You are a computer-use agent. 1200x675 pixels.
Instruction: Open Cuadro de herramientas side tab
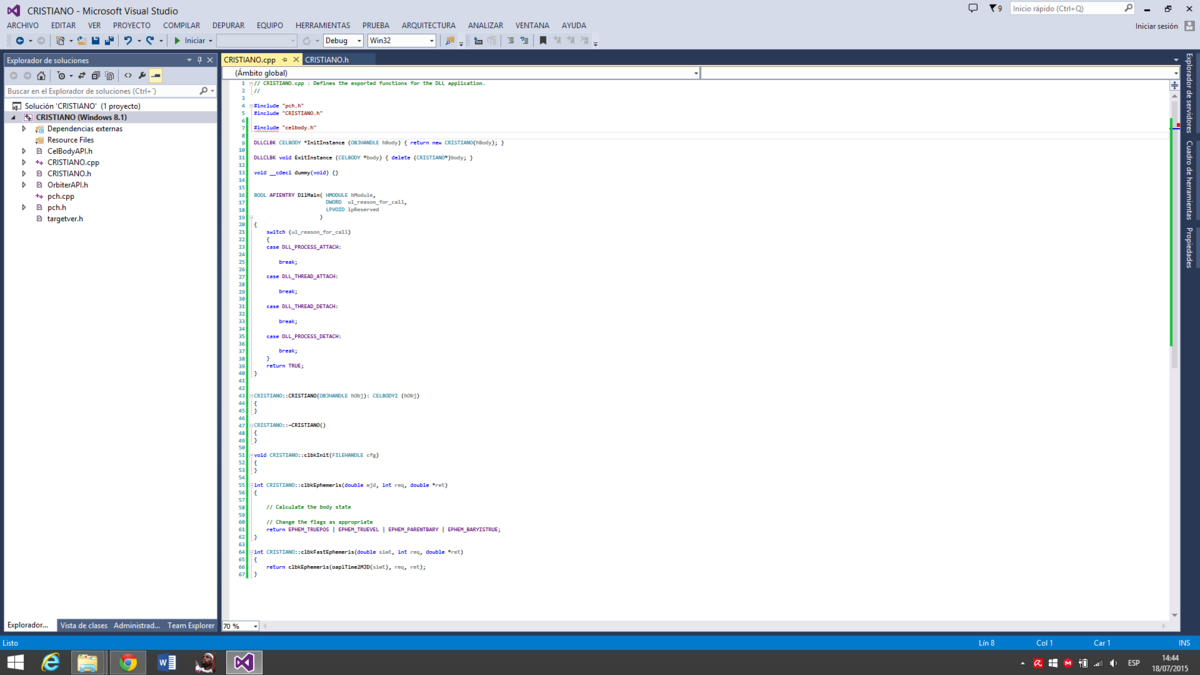coord(1189,181)
